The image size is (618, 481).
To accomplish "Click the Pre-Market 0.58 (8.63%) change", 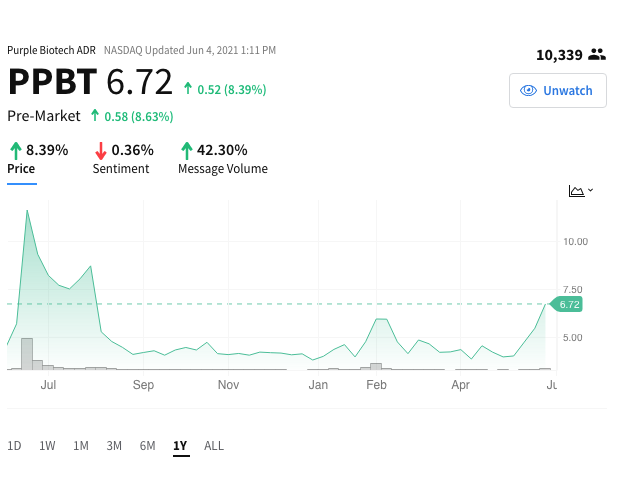I will click(139, 117).
